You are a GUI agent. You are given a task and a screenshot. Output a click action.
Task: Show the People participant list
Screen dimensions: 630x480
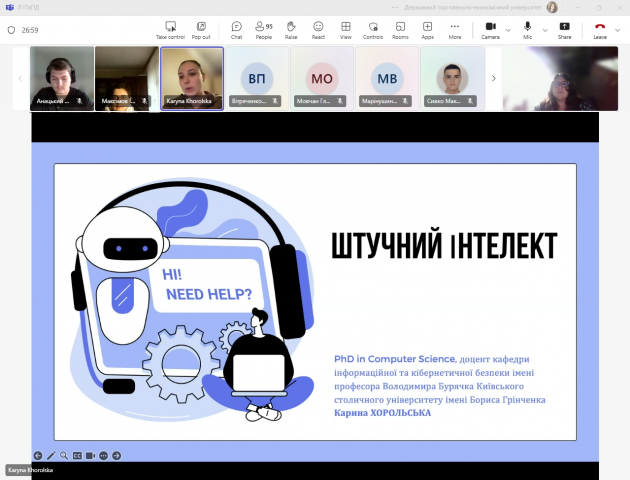coord(264,29)
